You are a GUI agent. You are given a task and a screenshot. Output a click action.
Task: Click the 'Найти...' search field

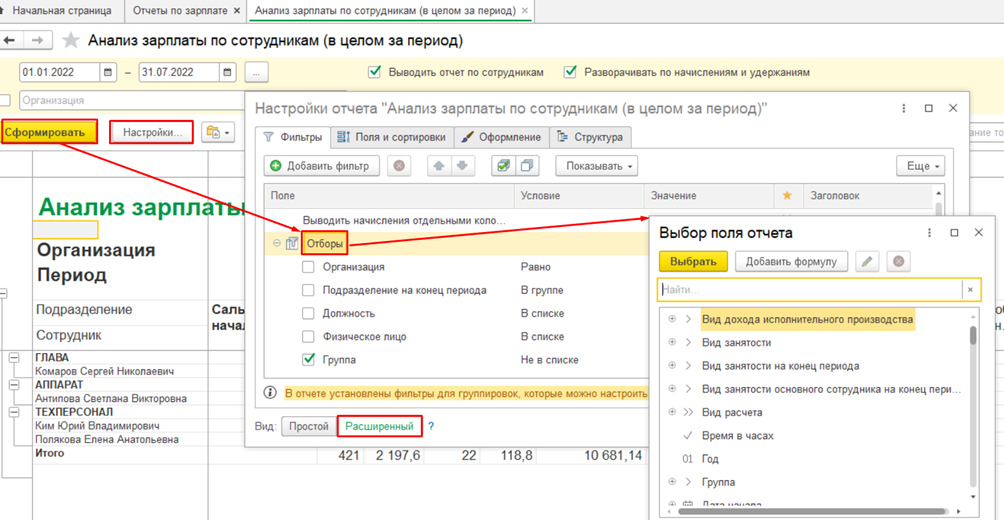(810, 290)
